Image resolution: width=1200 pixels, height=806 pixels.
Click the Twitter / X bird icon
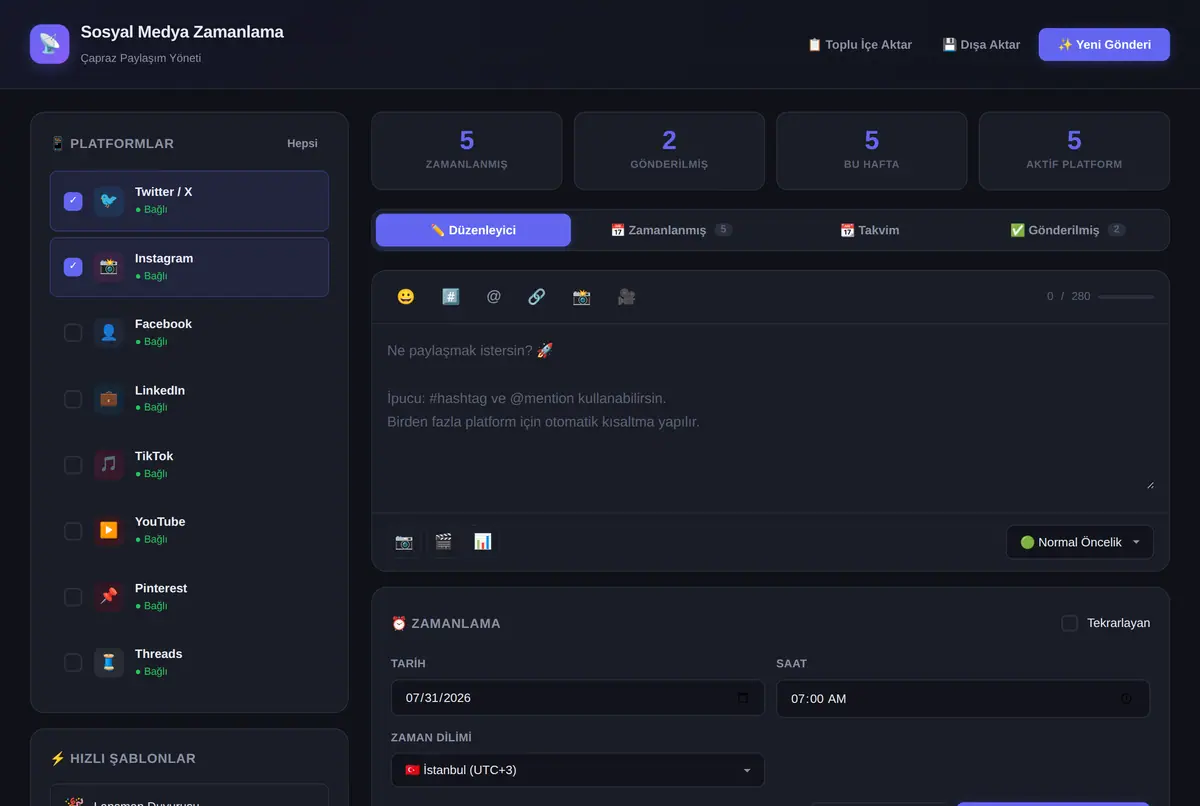[109, 201]
